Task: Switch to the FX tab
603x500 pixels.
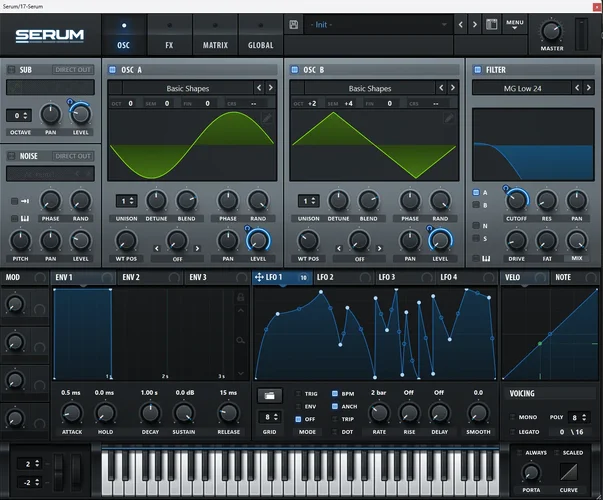Action: 168,44
